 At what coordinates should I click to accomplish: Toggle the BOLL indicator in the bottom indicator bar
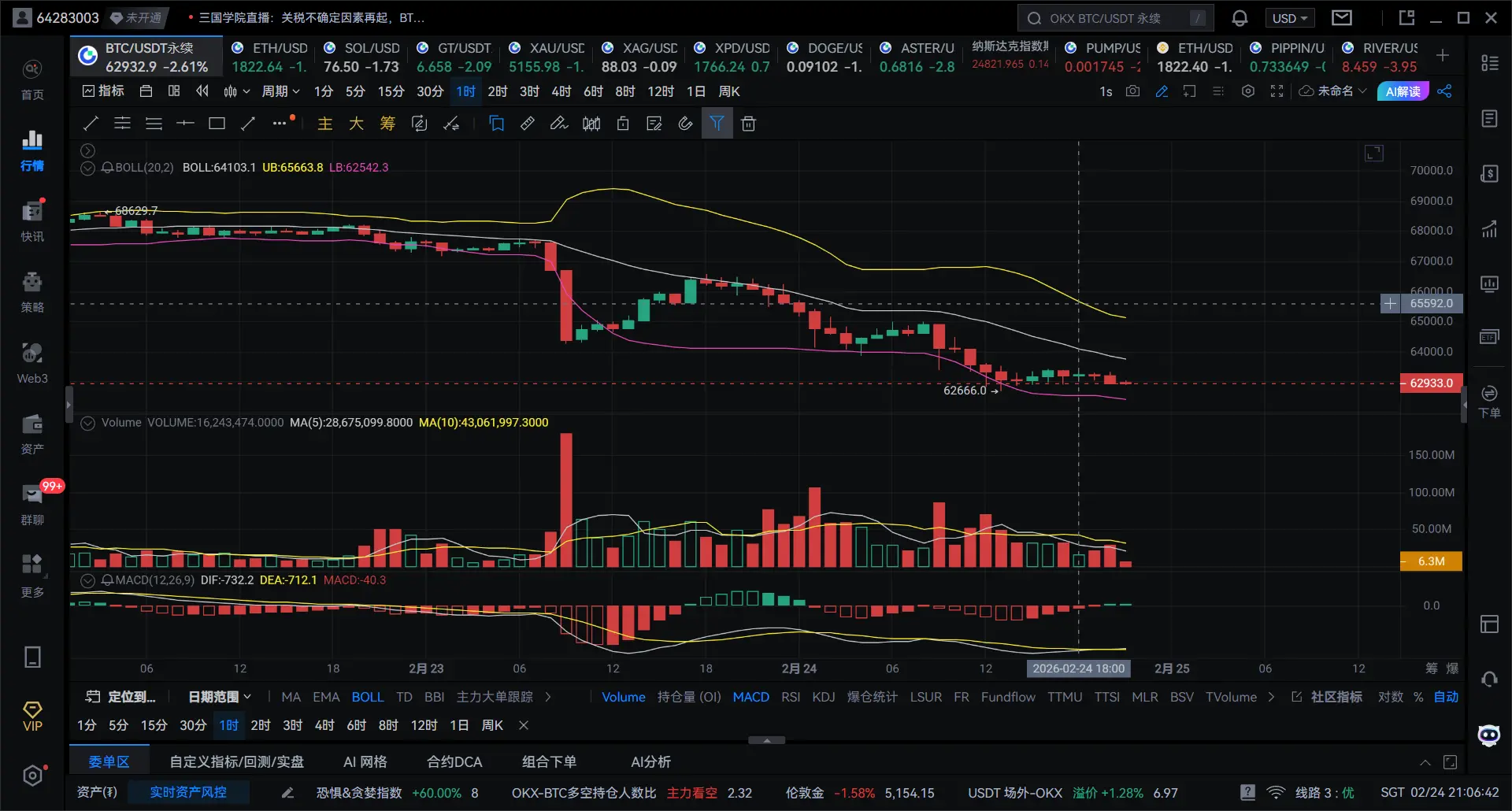point(368,697)
